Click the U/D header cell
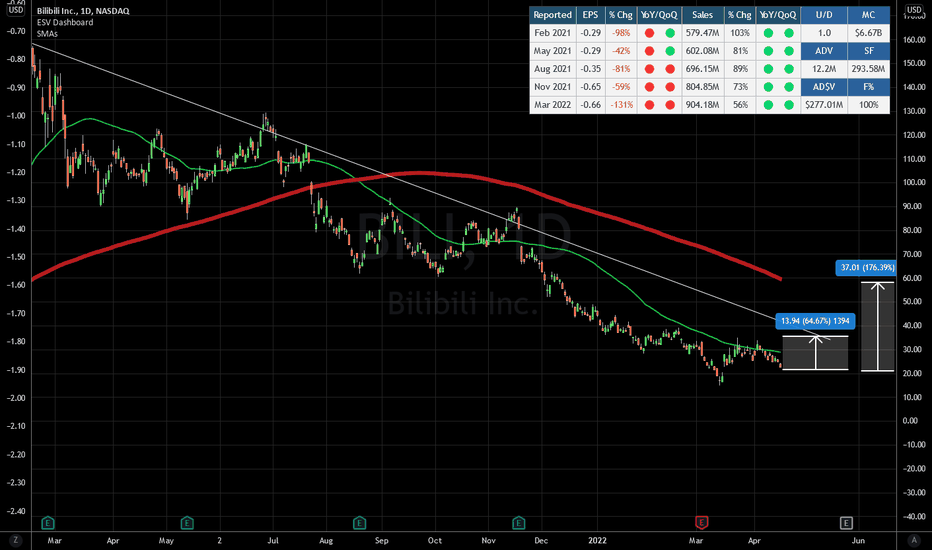The height and width of the screenshot is (550, 932). [x=824, y=15]
